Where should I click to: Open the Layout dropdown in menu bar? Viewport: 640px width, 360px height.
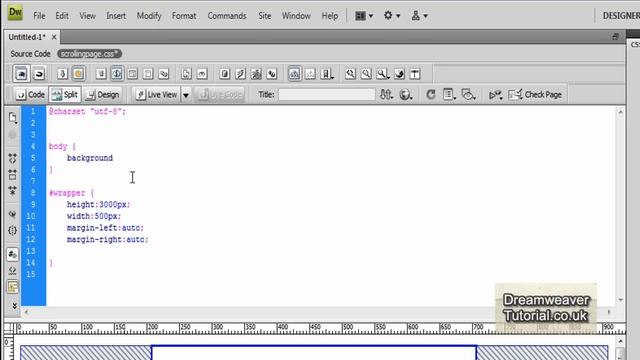(x=364, y=16)
